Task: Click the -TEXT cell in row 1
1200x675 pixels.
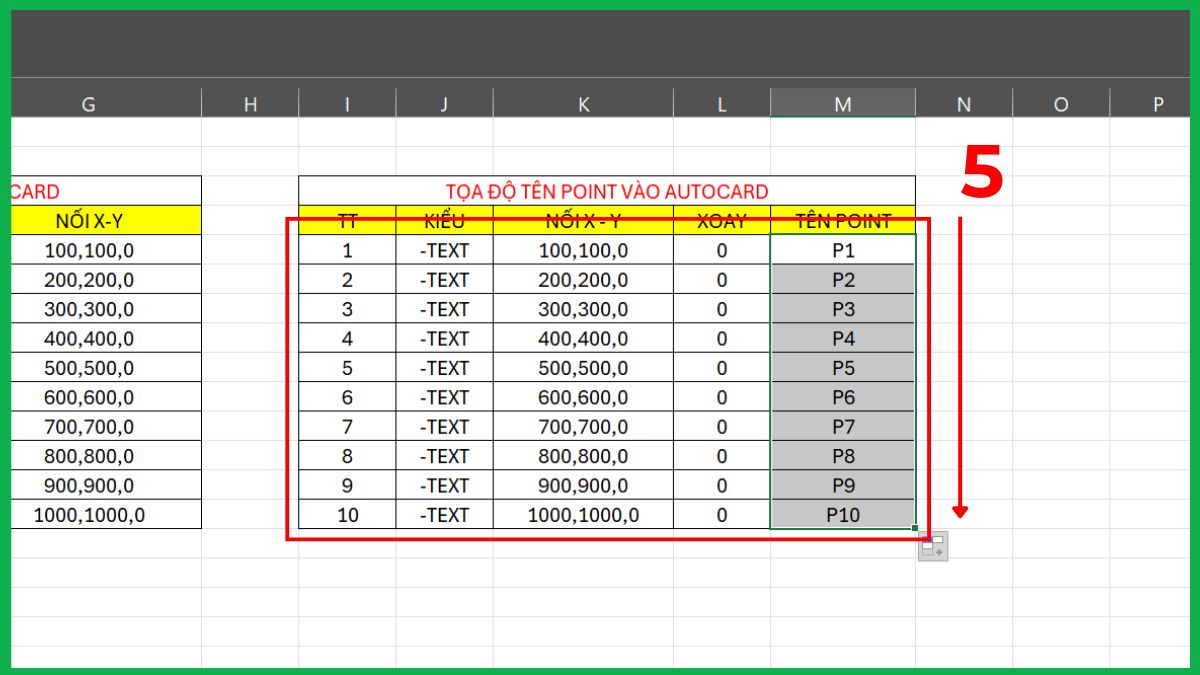Action: click(x=443, y=250)
